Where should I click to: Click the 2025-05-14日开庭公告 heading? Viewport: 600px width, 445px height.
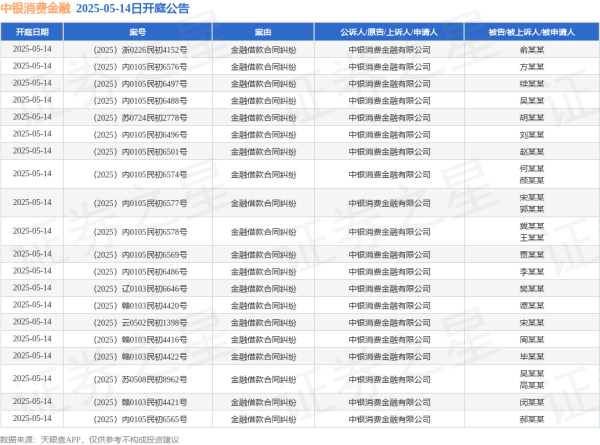click(133, 8)
